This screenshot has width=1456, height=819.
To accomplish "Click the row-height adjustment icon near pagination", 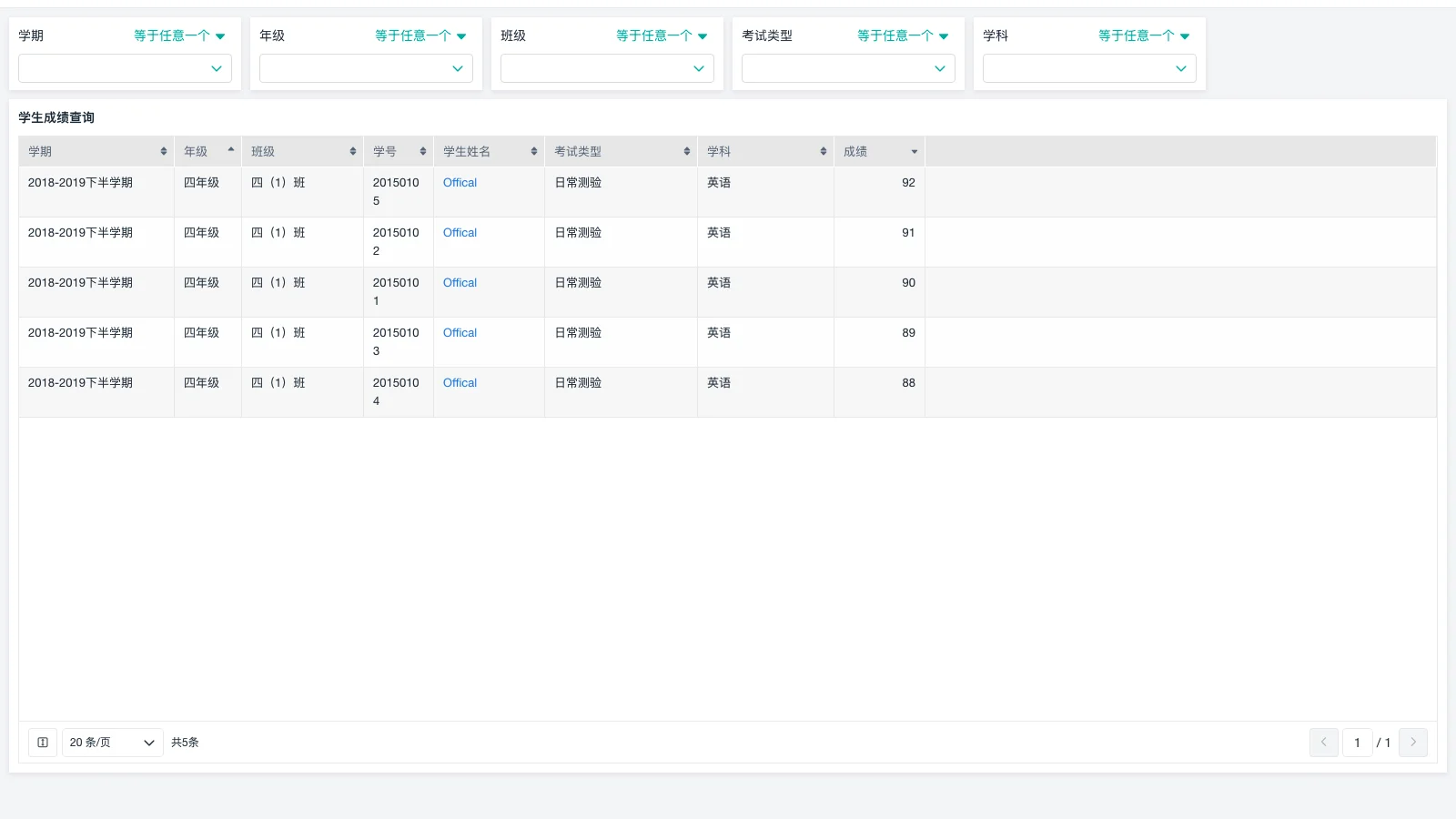I will [x=42, y=743].
